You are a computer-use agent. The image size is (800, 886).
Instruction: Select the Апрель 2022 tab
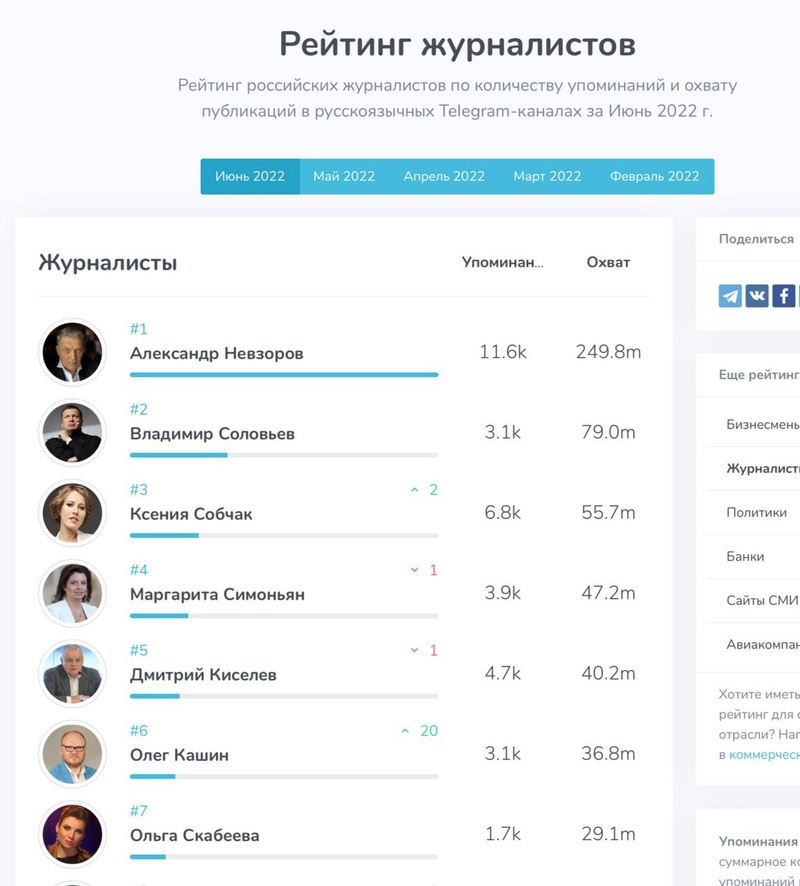click(x=444, y=176)
